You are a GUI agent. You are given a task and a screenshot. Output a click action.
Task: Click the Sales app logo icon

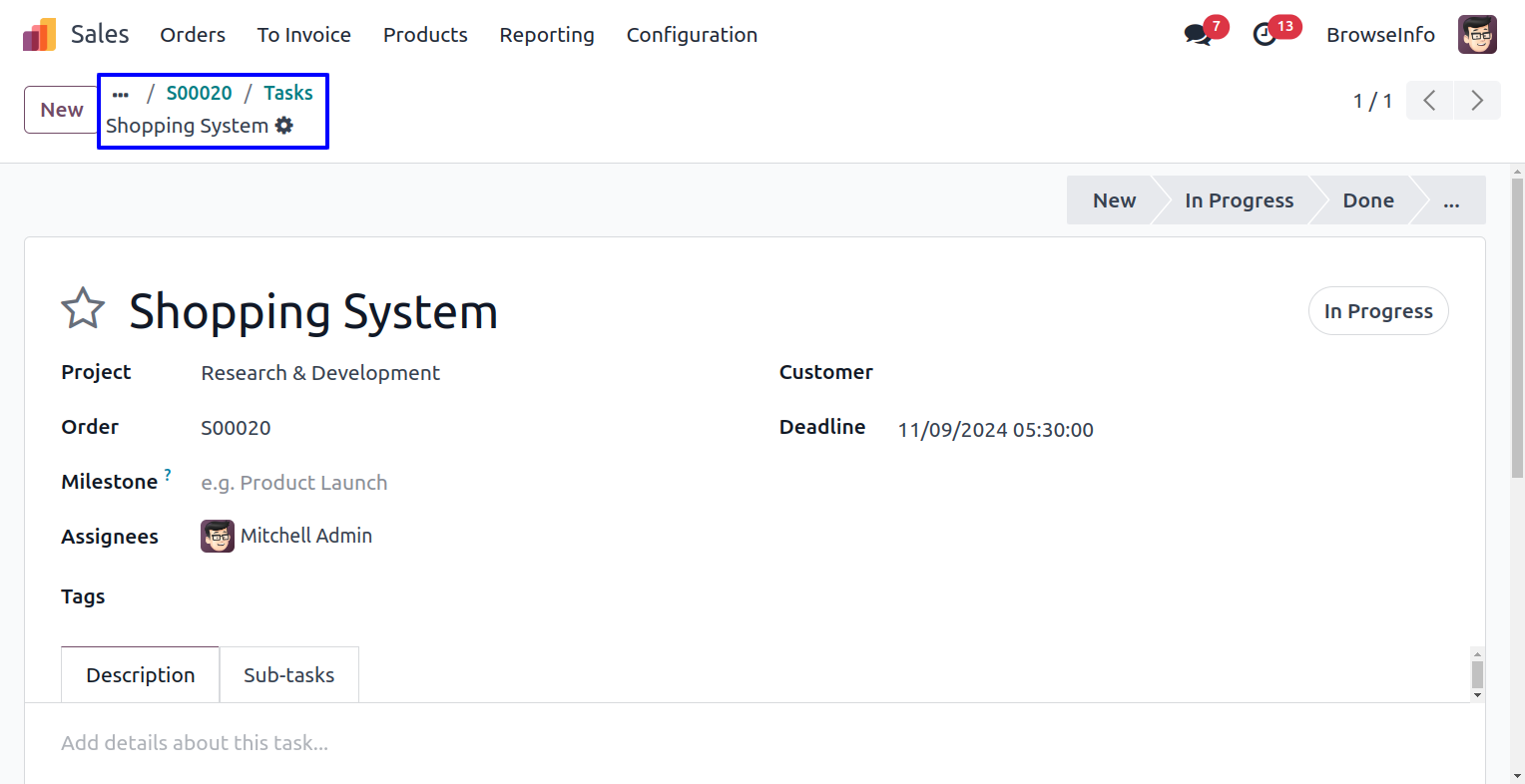pyautogui.click(x=40, y=35)
